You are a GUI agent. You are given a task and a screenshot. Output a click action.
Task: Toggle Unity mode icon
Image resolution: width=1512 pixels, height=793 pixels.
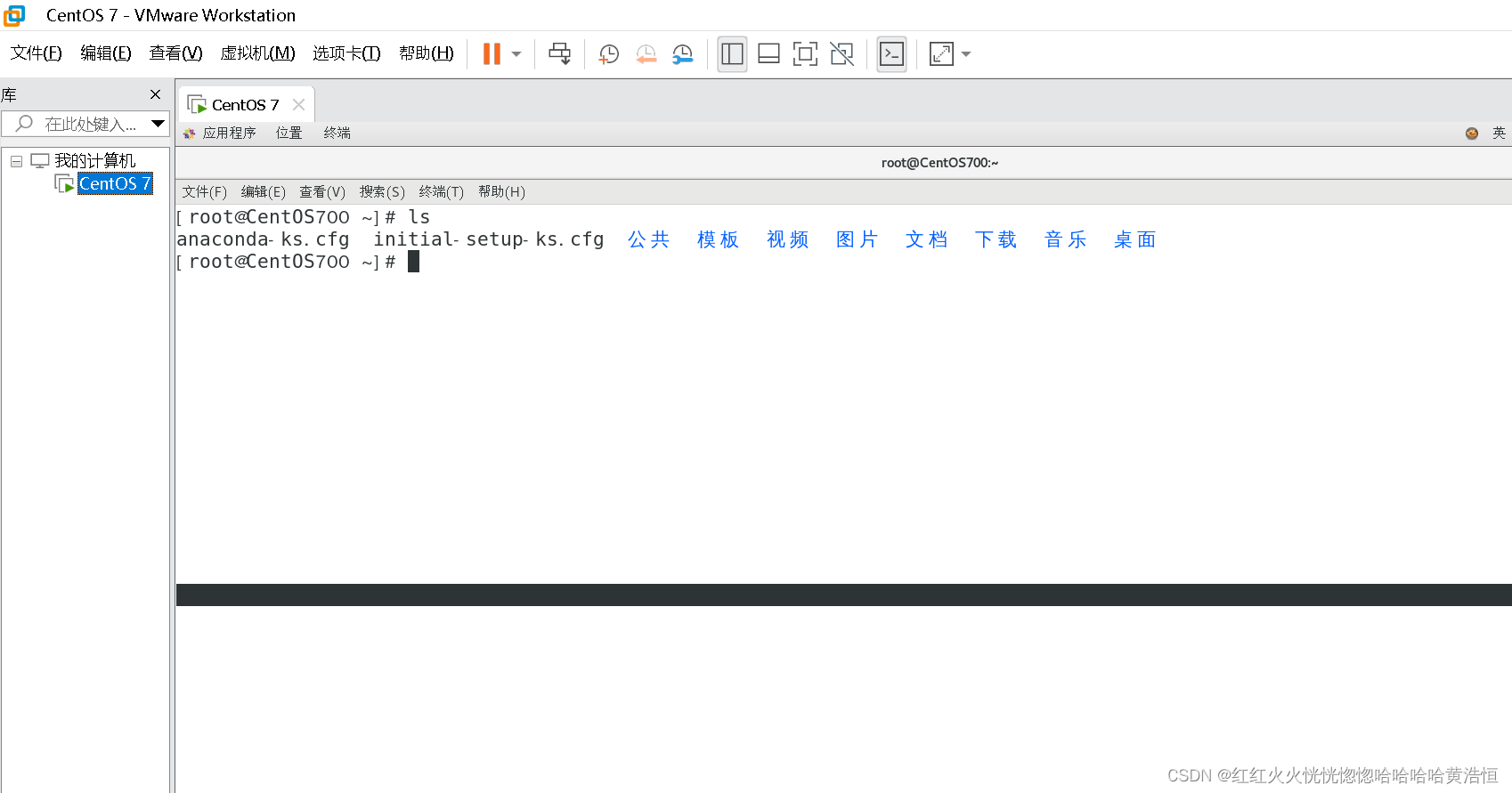[x=841, y=54]
